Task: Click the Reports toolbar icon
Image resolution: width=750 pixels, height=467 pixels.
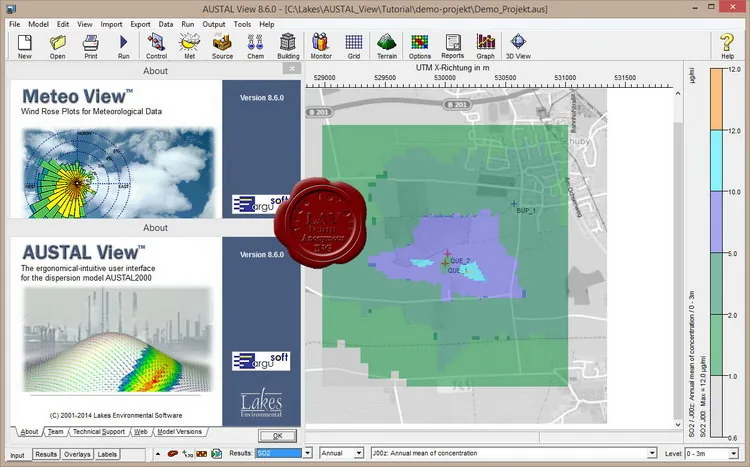Action: pyautogui.click(x=452, y=46)
